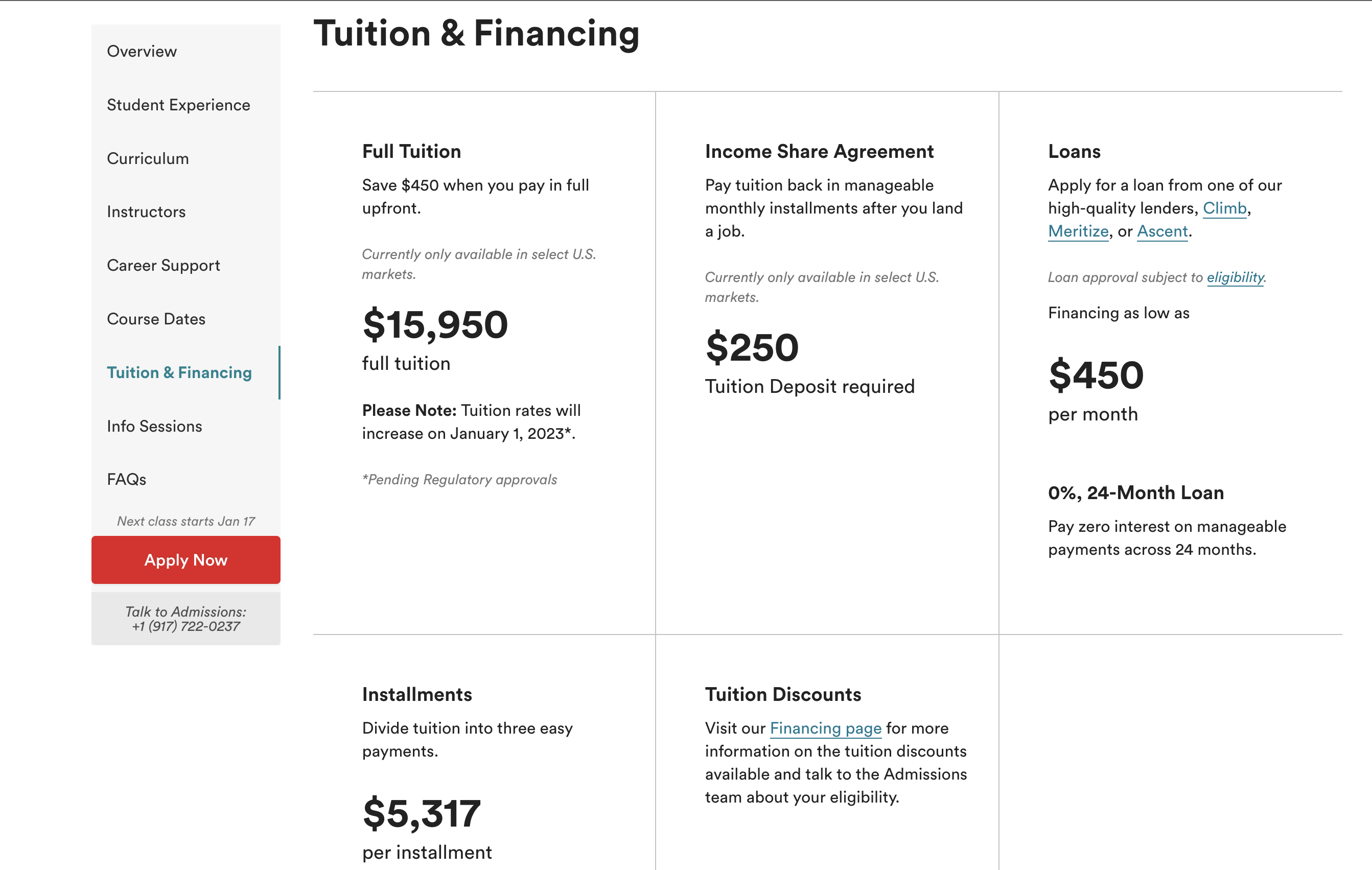The width and height of the screenshot is (1372, 870).
Task: Go to Info Sessions section
Action: tap(154, 426)
